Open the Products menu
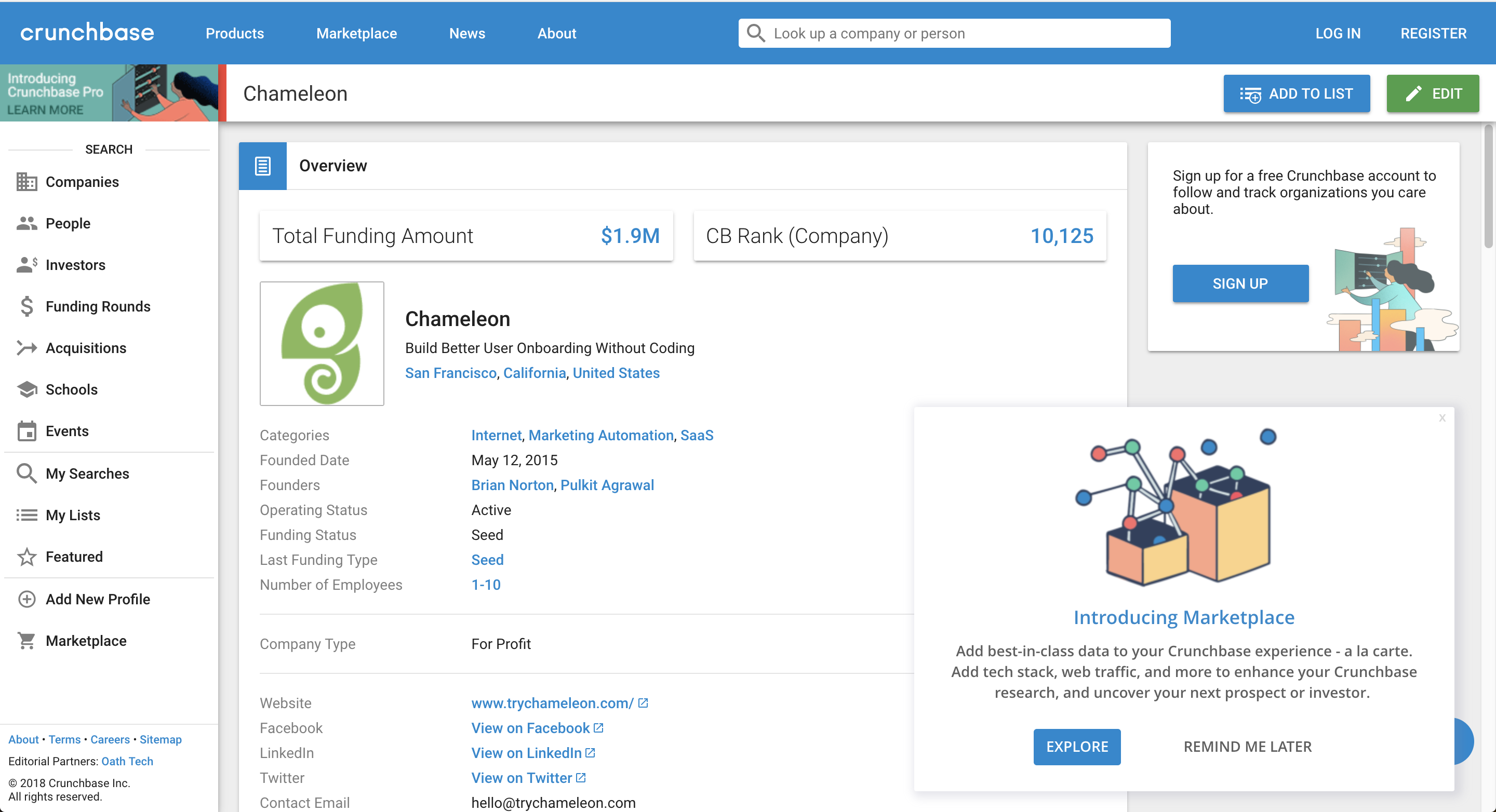 (235, 33)
